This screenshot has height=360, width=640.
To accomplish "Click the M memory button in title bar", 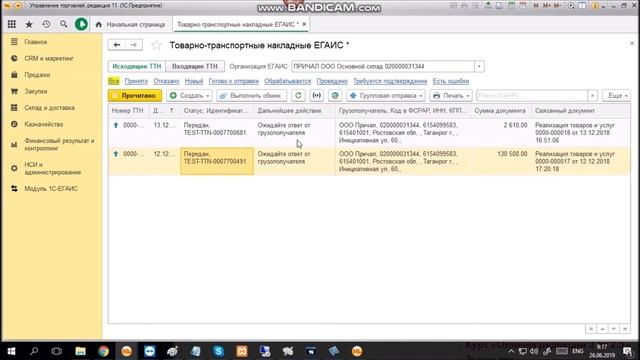I will coord(536,6).
